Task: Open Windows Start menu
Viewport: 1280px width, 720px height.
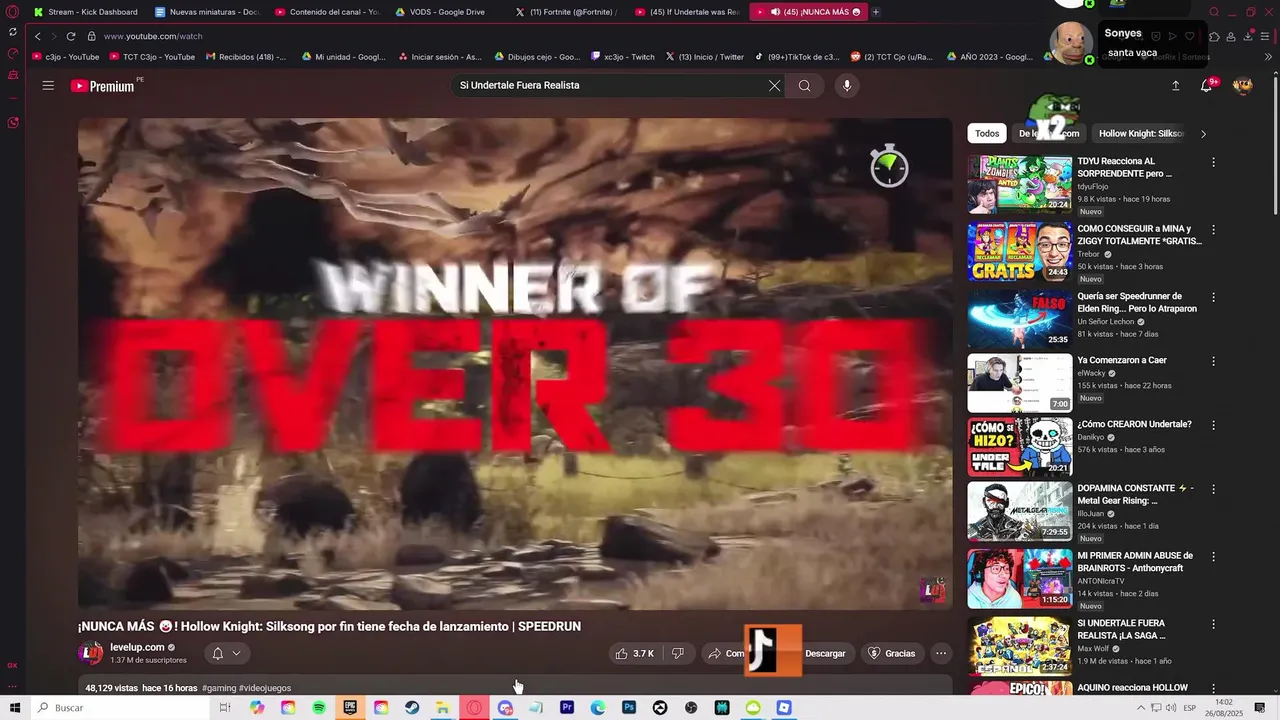Action: [15, 708]
